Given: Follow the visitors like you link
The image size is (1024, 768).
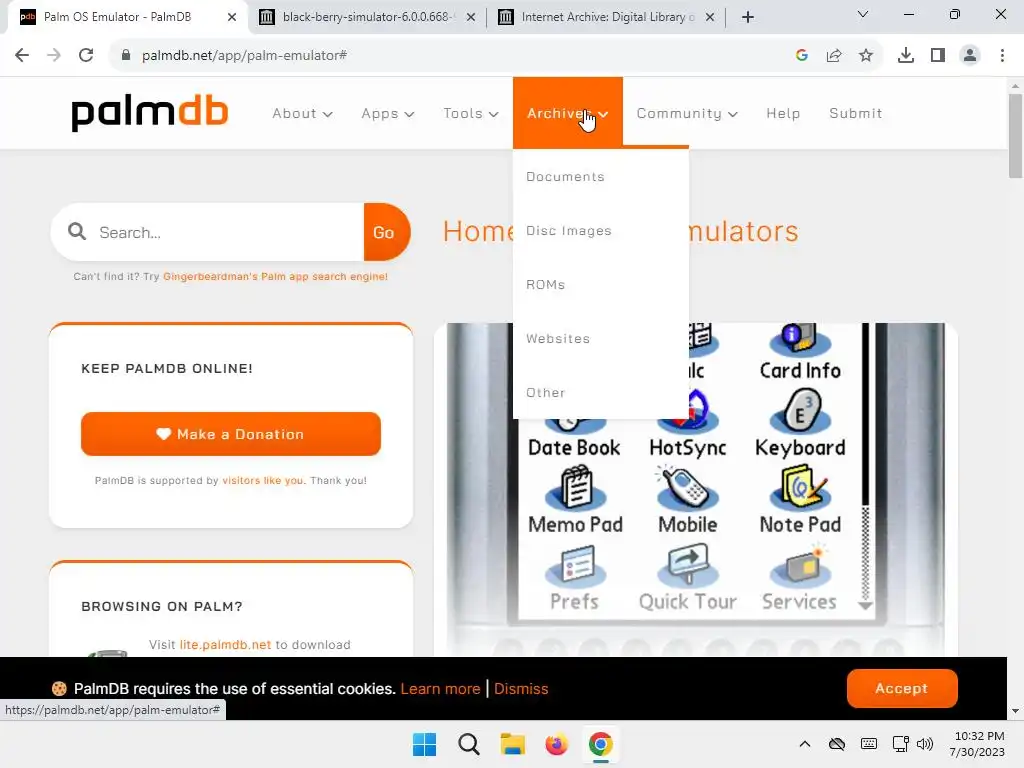Looking at the screenshot, I should (263, 481).
